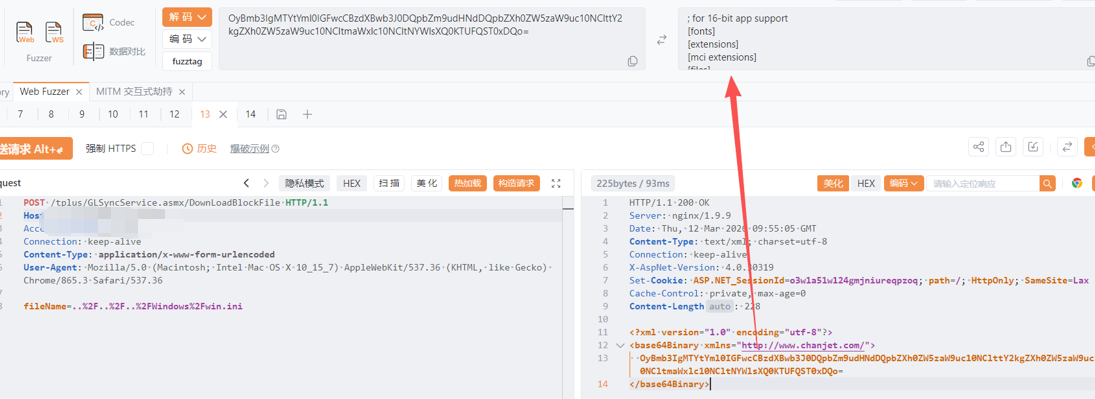Open the 数据对比 data compare tool
This screenshot has height=399, width=1095.
pos(114,51)
